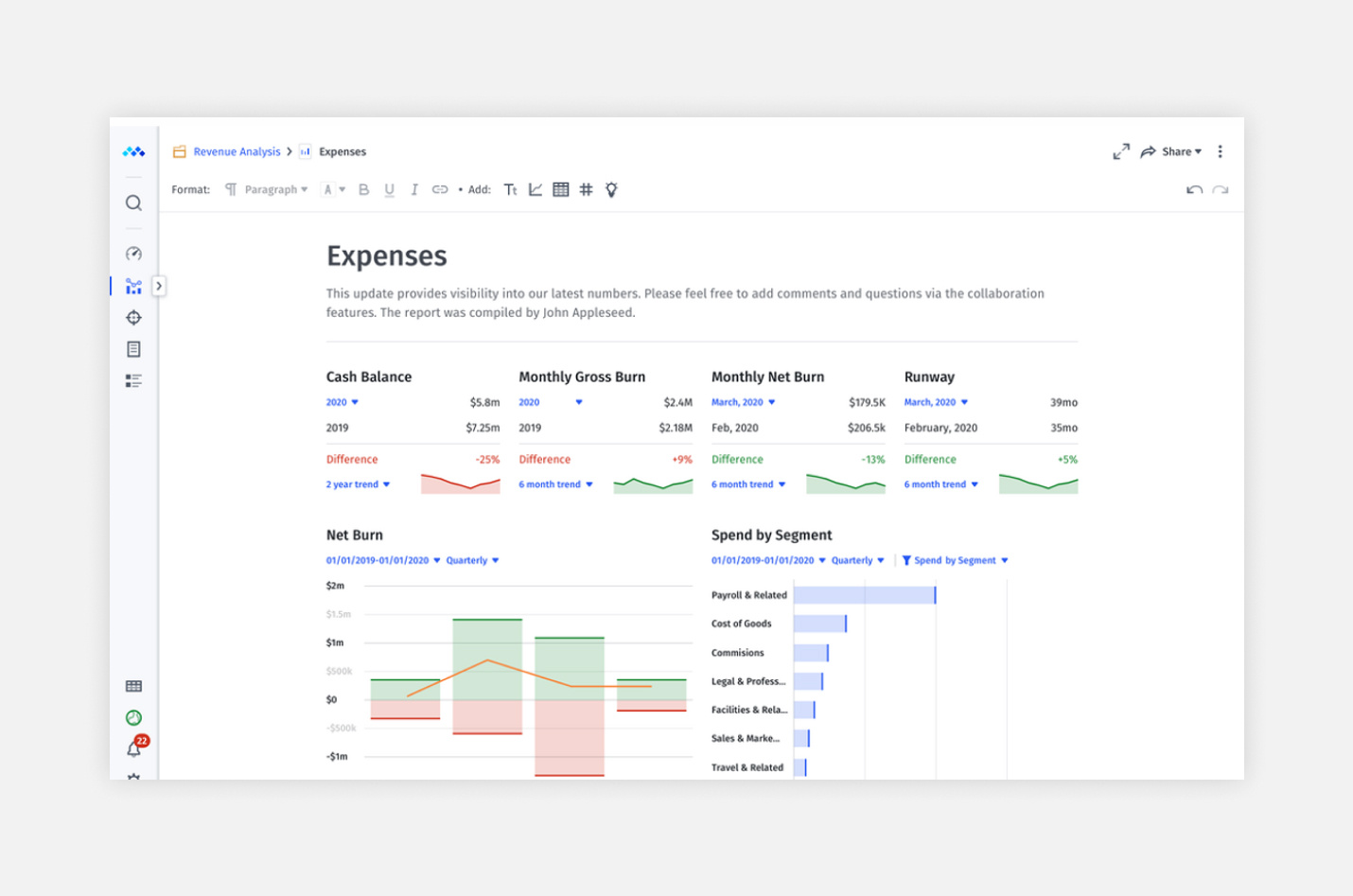Open the reports document icon in the sidebar
Viewport: 1353px width, 896px height.
pos(133,349)
